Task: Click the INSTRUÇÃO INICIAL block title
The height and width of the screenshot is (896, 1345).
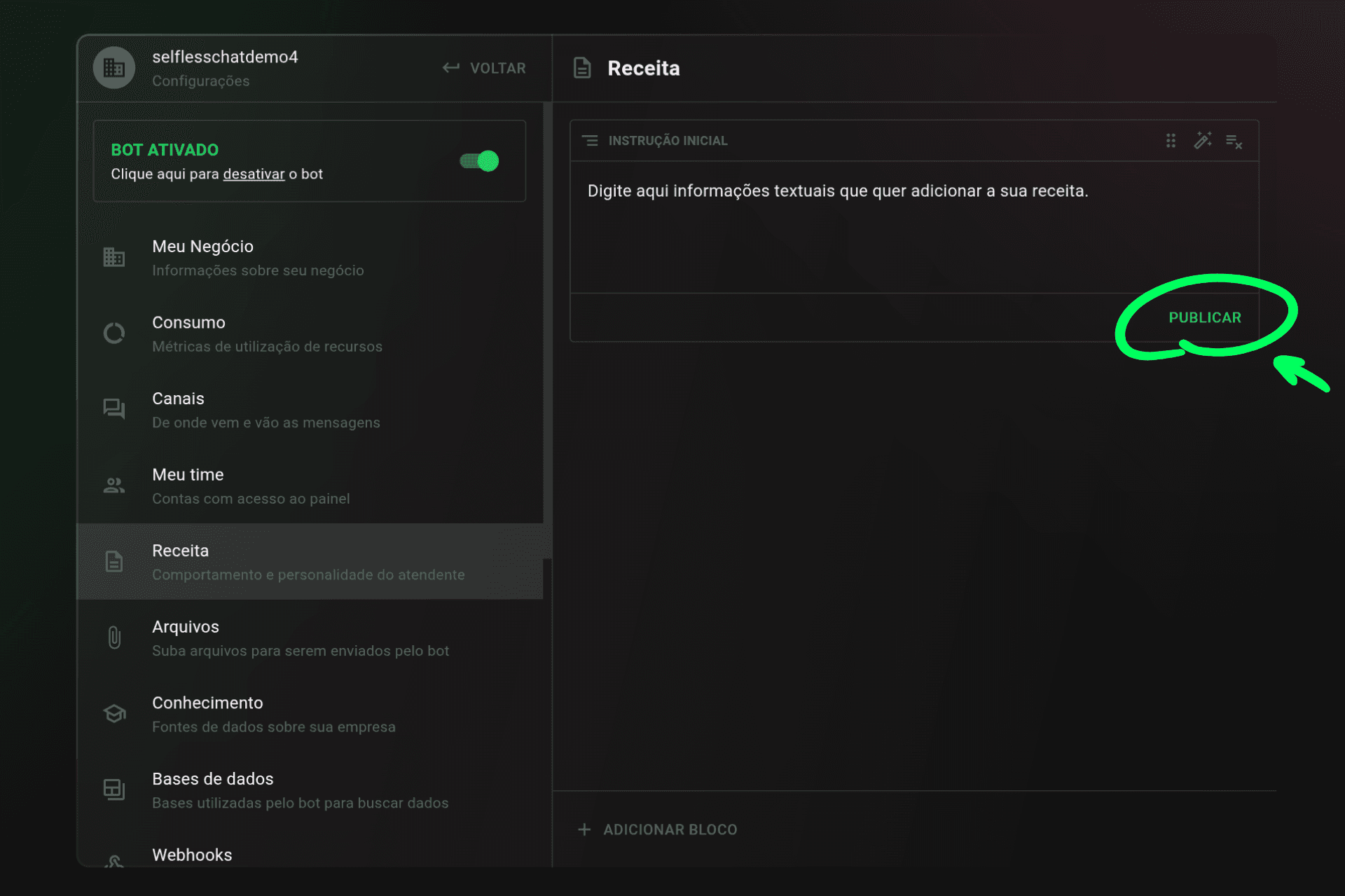Action: (668, 141)
